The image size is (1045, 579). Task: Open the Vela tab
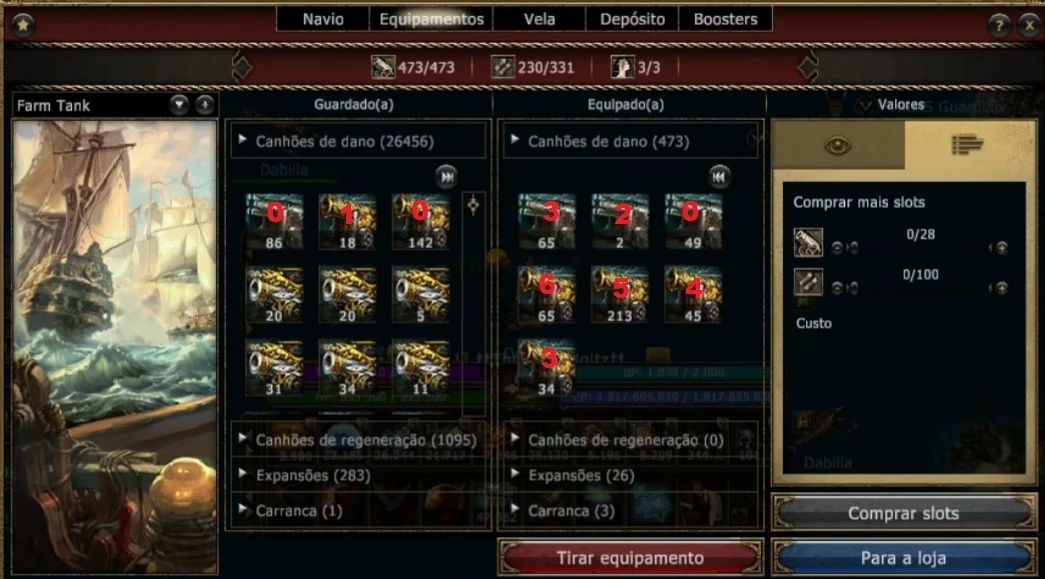[539, 19]
